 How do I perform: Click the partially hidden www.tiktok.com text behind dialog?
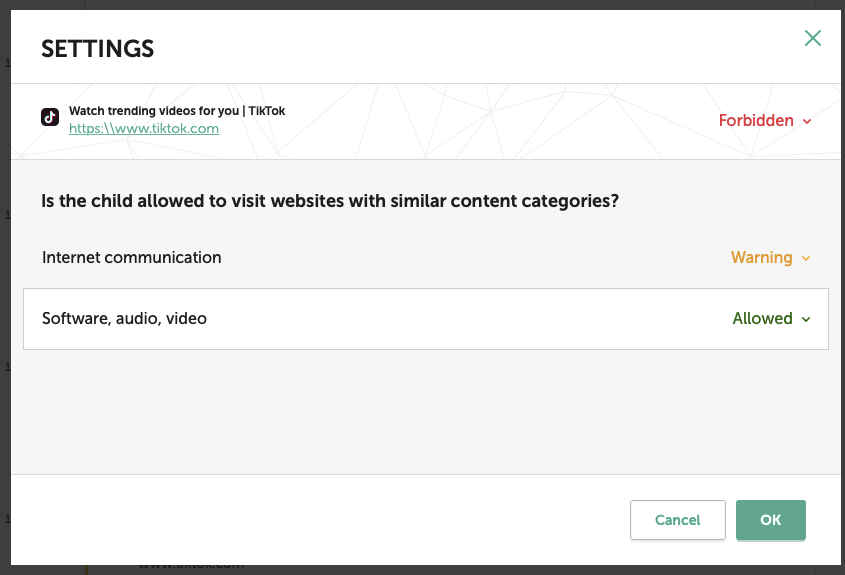[x=190, y=564]
